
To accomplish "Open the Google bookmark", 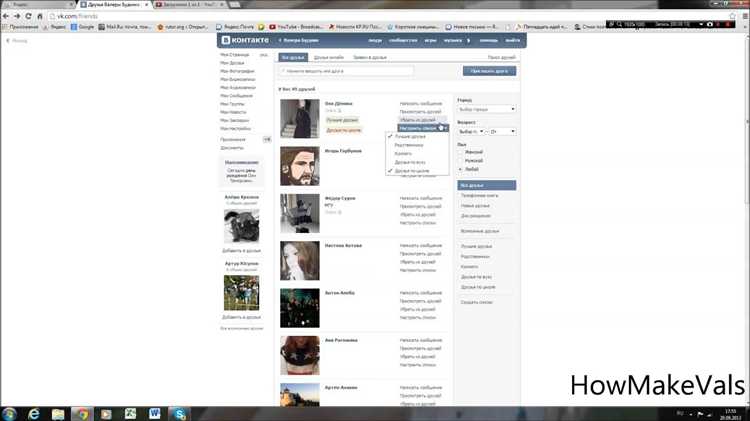I will [x=82, y=27].
